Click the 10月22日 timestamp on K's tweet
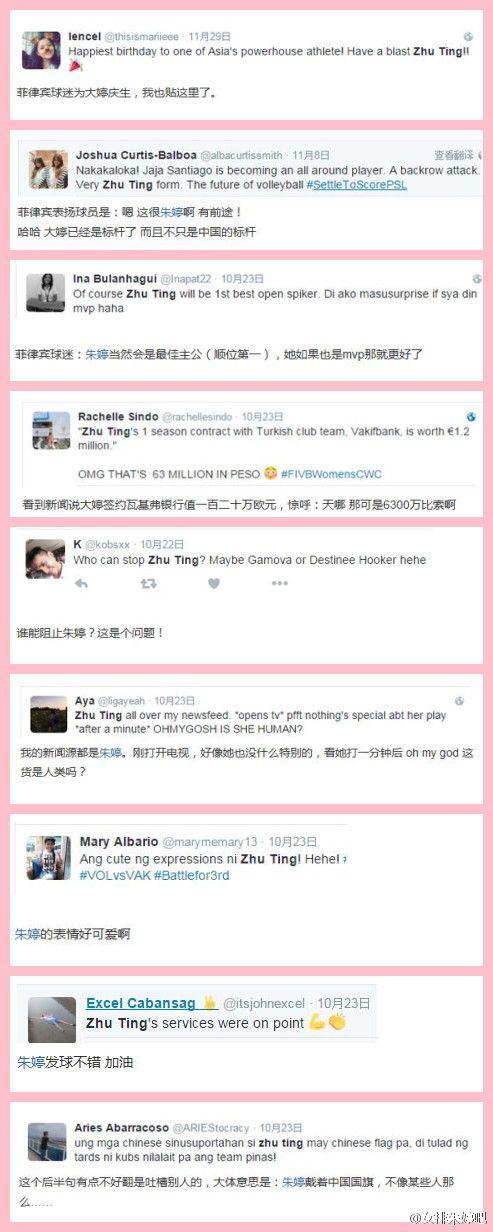The height and width of the screenshot is (1232, 493). (x=162, y=544)
